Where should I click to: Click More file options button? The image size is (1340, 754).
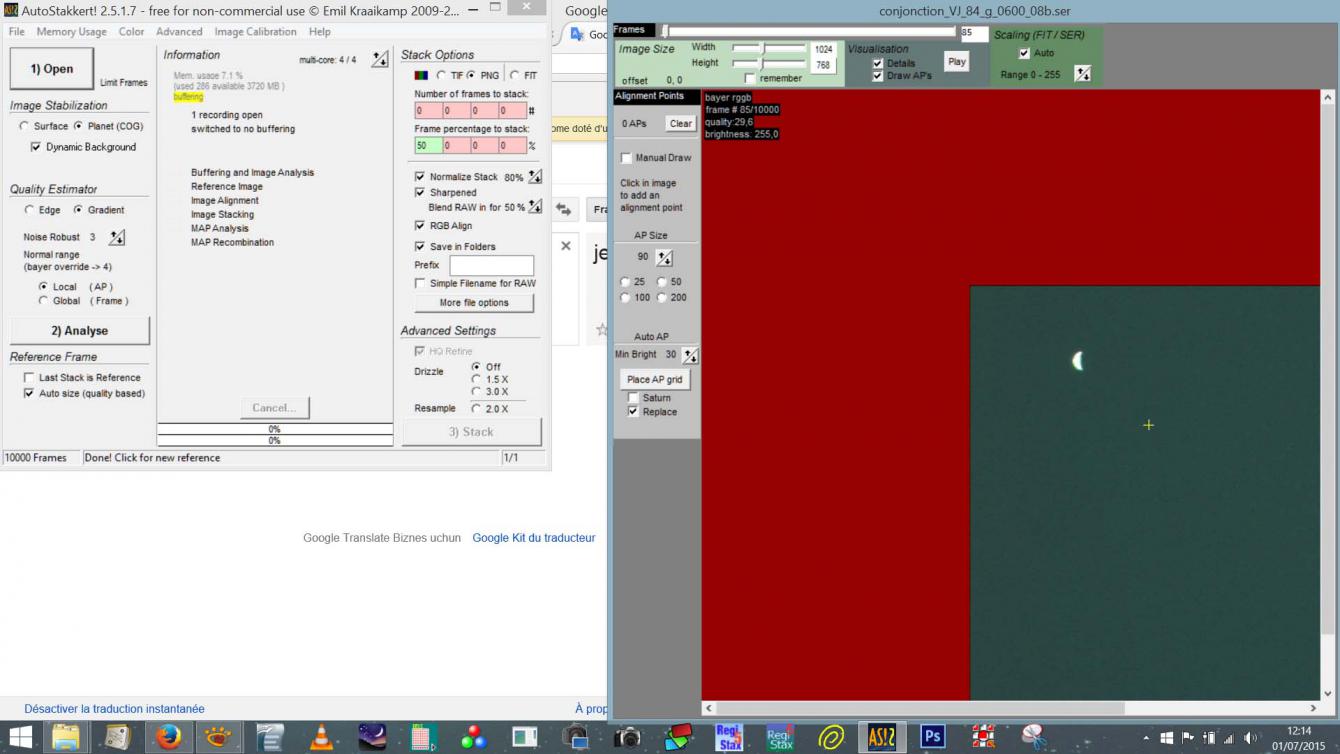click(474, 303)
